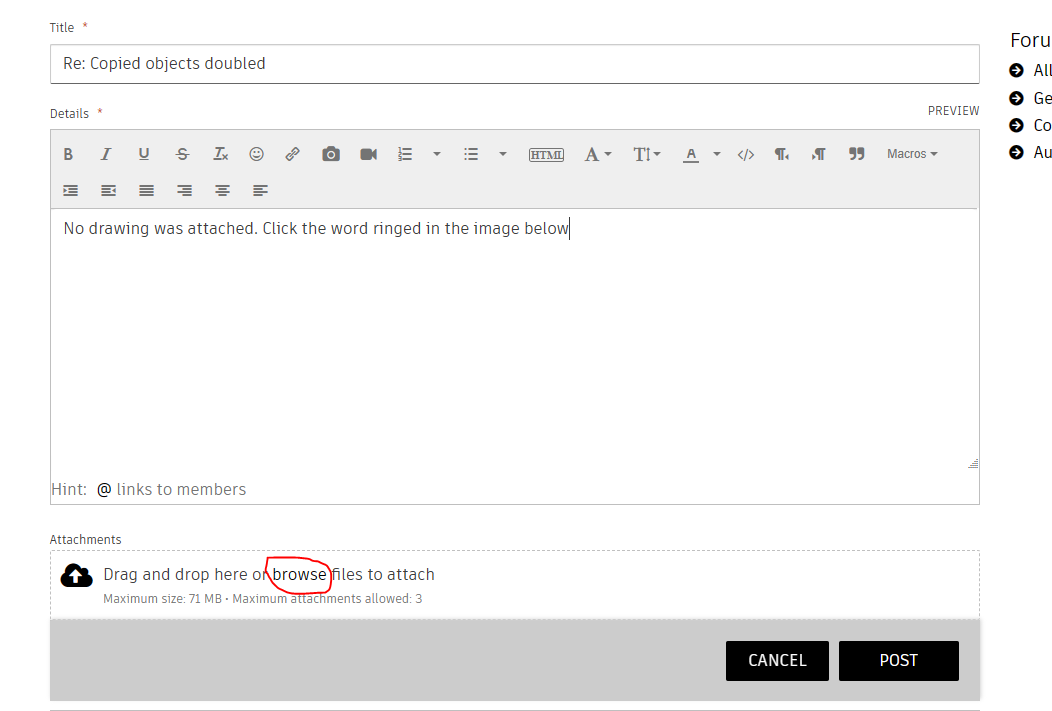Navigate to the General forum link

coord(1041,98)
